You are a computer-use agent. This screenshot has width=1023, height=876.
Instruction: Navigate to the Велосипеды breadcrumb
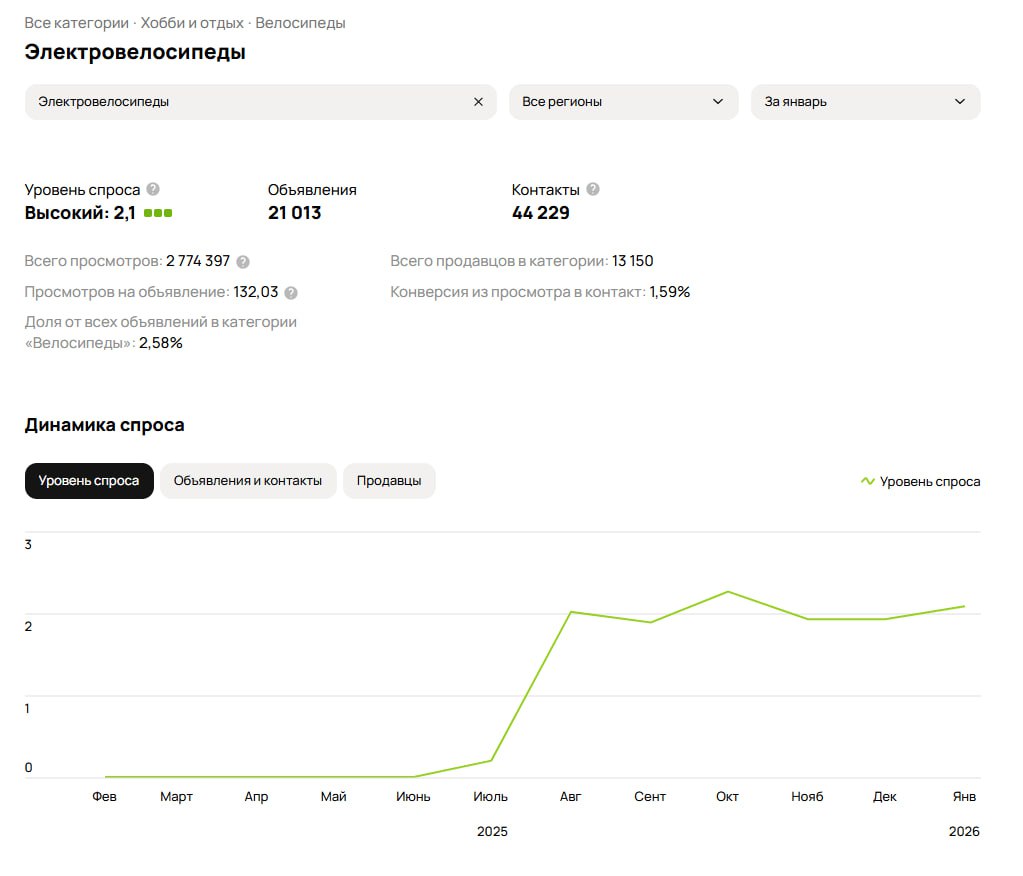(x=300, y=23)
